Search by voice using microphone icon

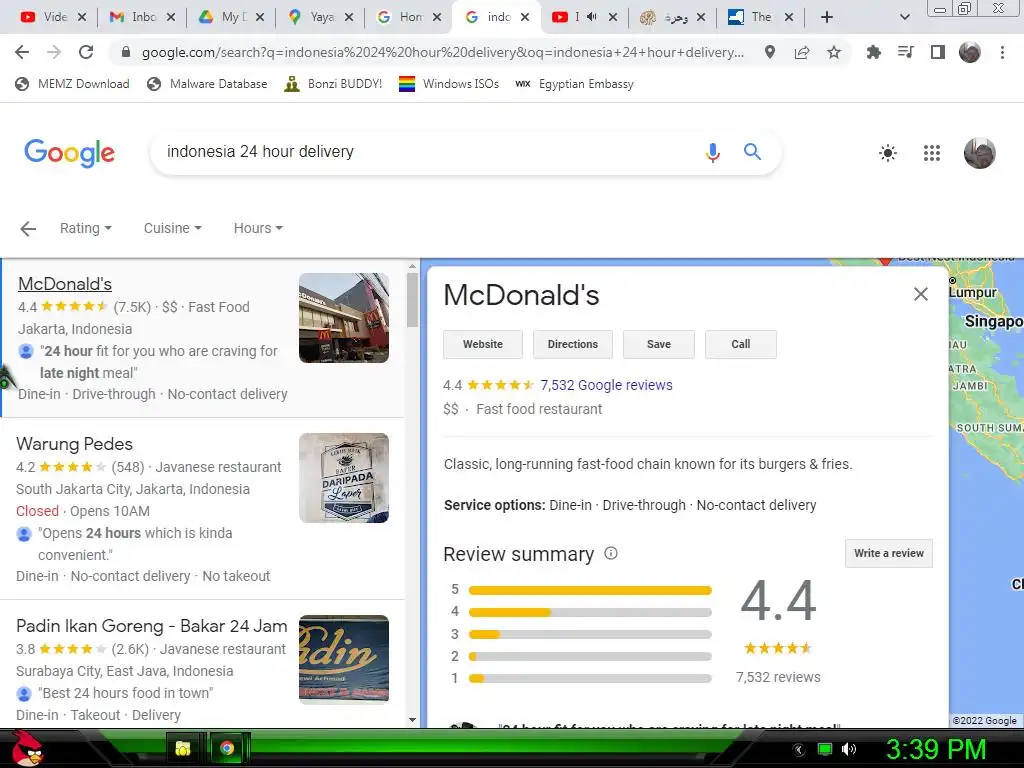click(713, 152)
